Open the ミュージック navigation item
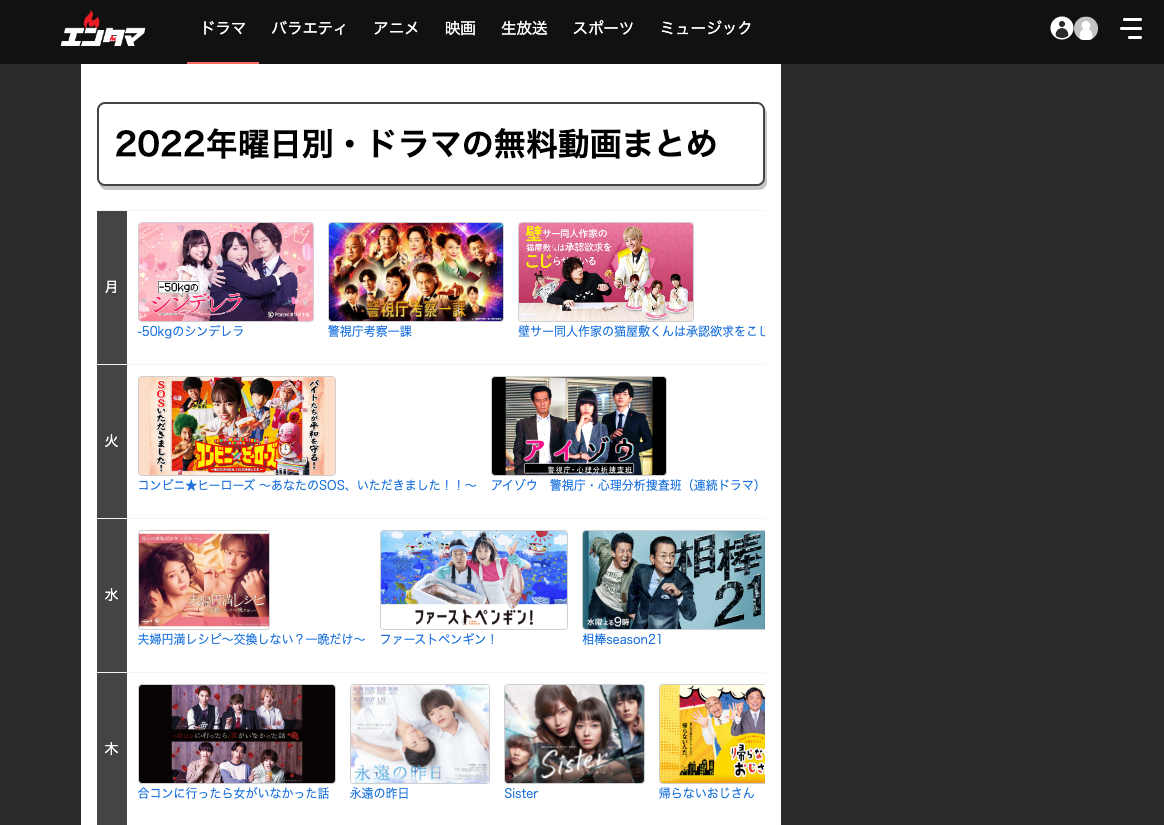The image size is (1164, 825). coord(705,28)
